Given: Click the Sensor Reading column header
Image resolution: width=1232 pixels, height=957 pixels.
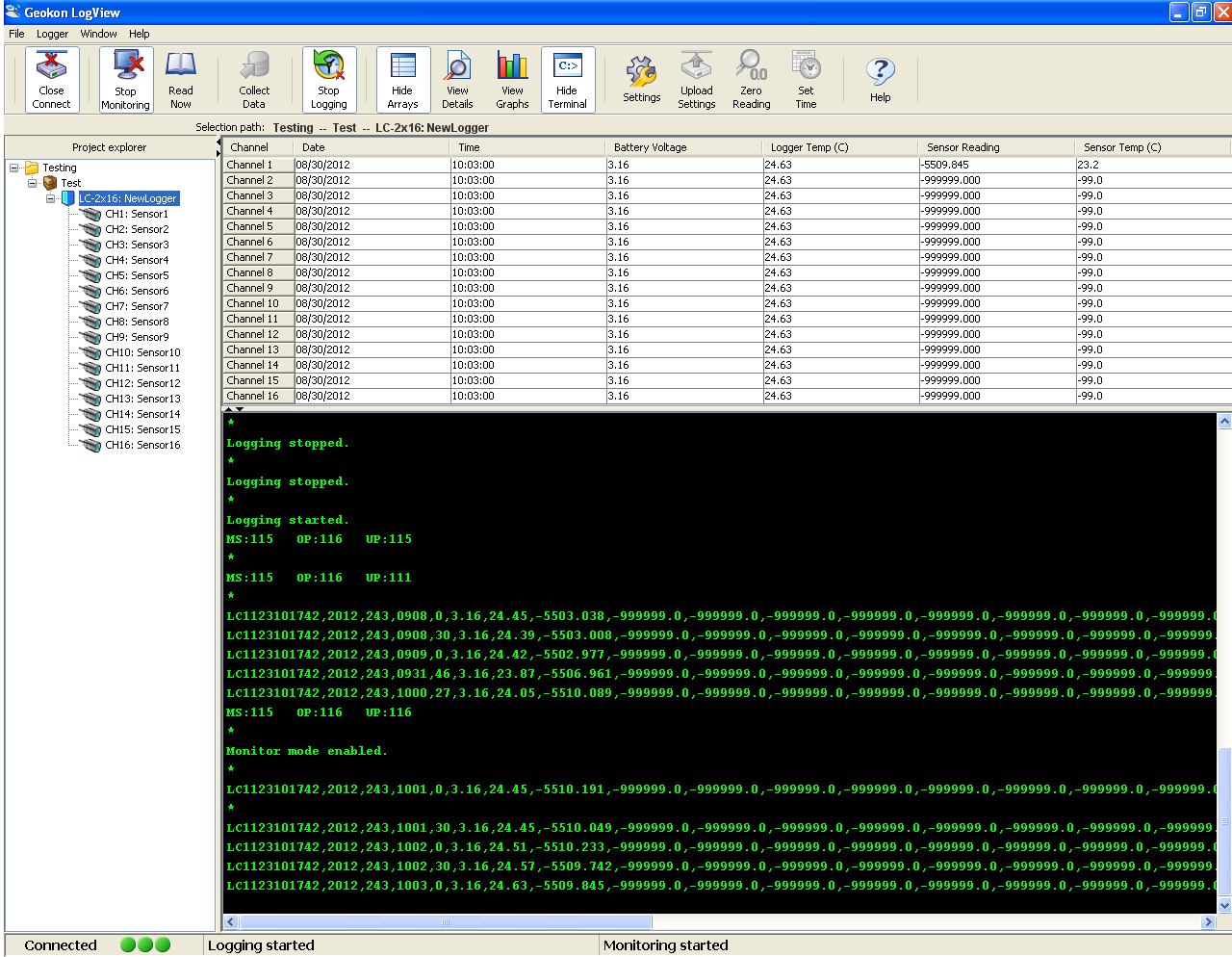Looking at the screenshot, I should click(x=996, y=147).
